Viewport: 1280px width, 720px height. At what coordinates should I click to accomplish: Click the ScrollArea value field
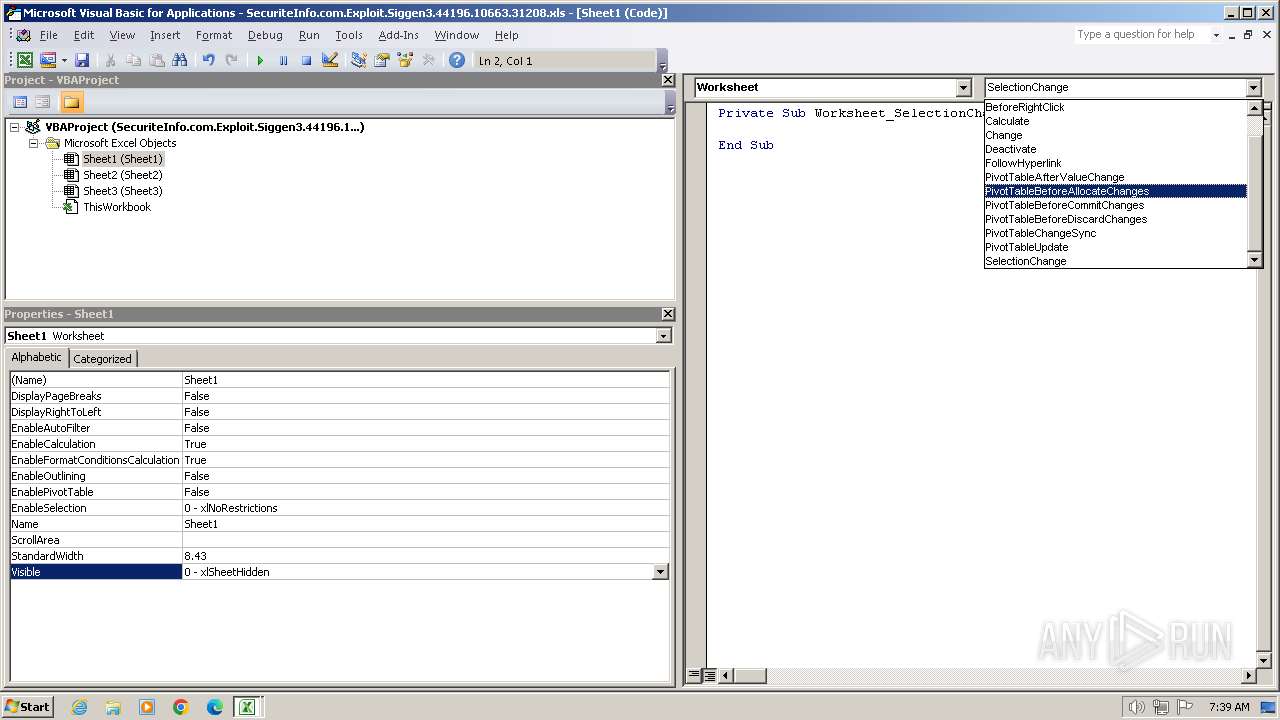[x=425, y=540]
